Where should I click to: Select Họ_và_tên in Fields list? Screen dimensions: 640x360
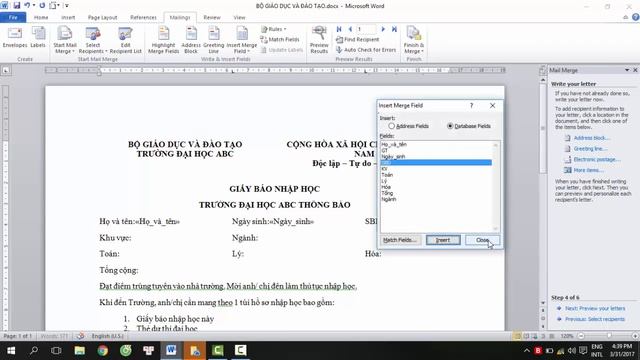coord(436,144)
